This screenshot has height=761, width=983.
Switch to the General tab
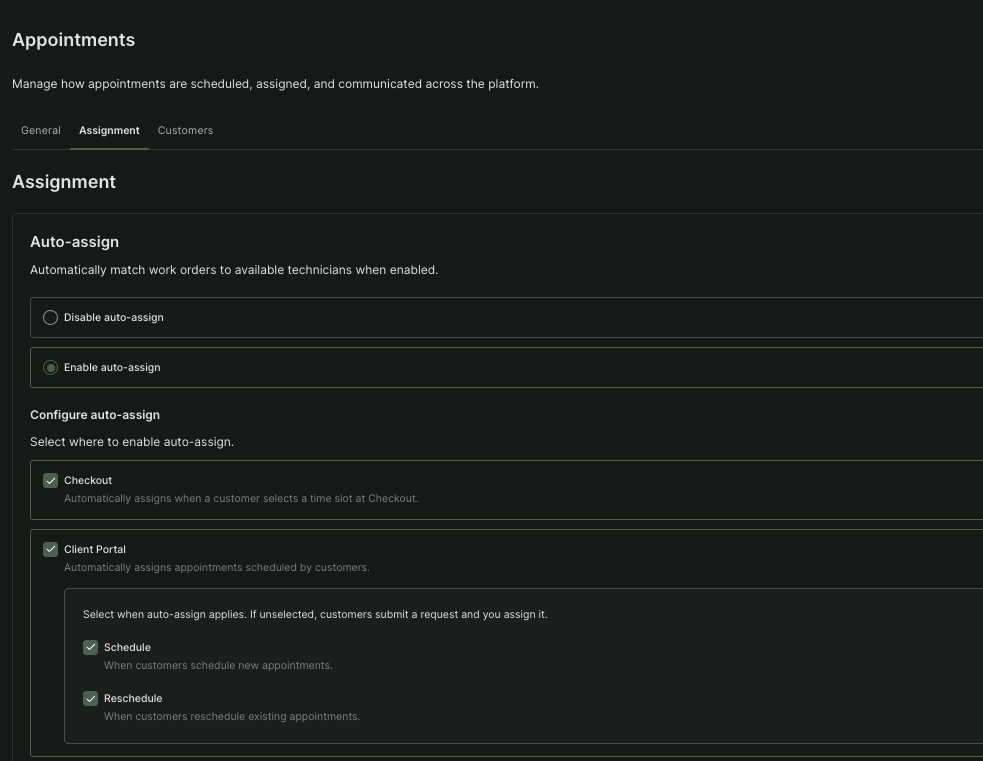pos(41,130)
